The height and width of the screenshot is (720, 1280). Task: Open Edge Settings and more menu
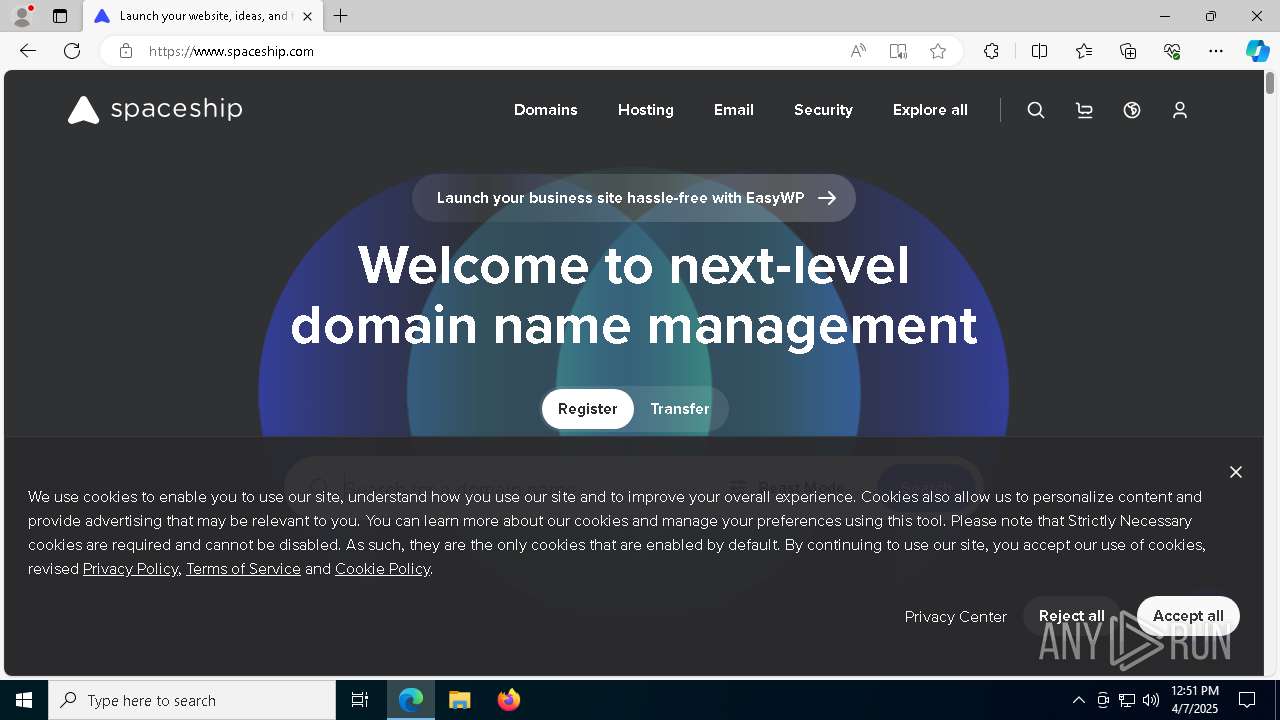tap(1216, 51)
